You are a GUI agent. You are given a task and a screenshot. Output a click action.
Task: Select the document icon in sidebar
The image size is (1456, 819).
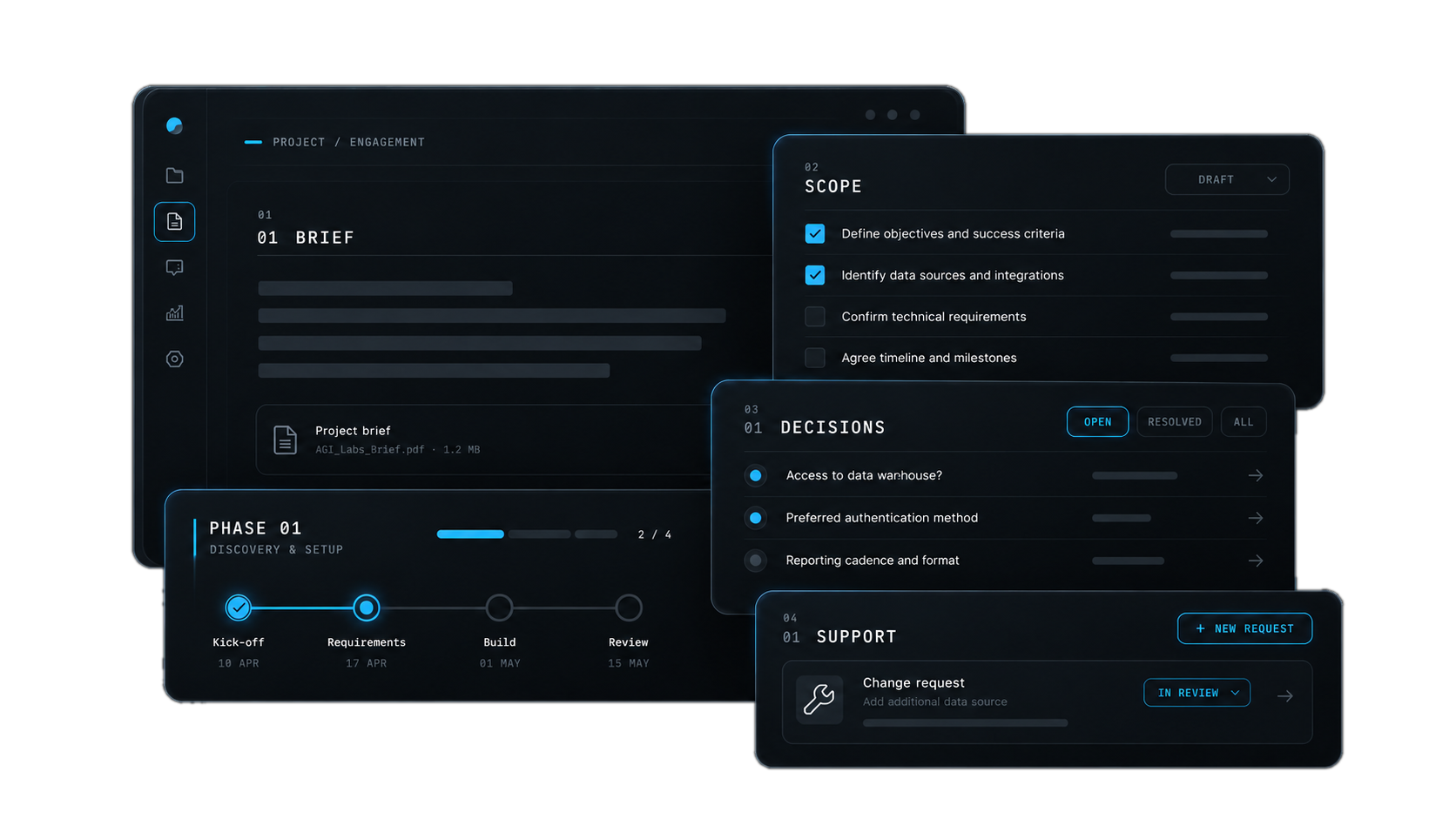tap(174, 222)
